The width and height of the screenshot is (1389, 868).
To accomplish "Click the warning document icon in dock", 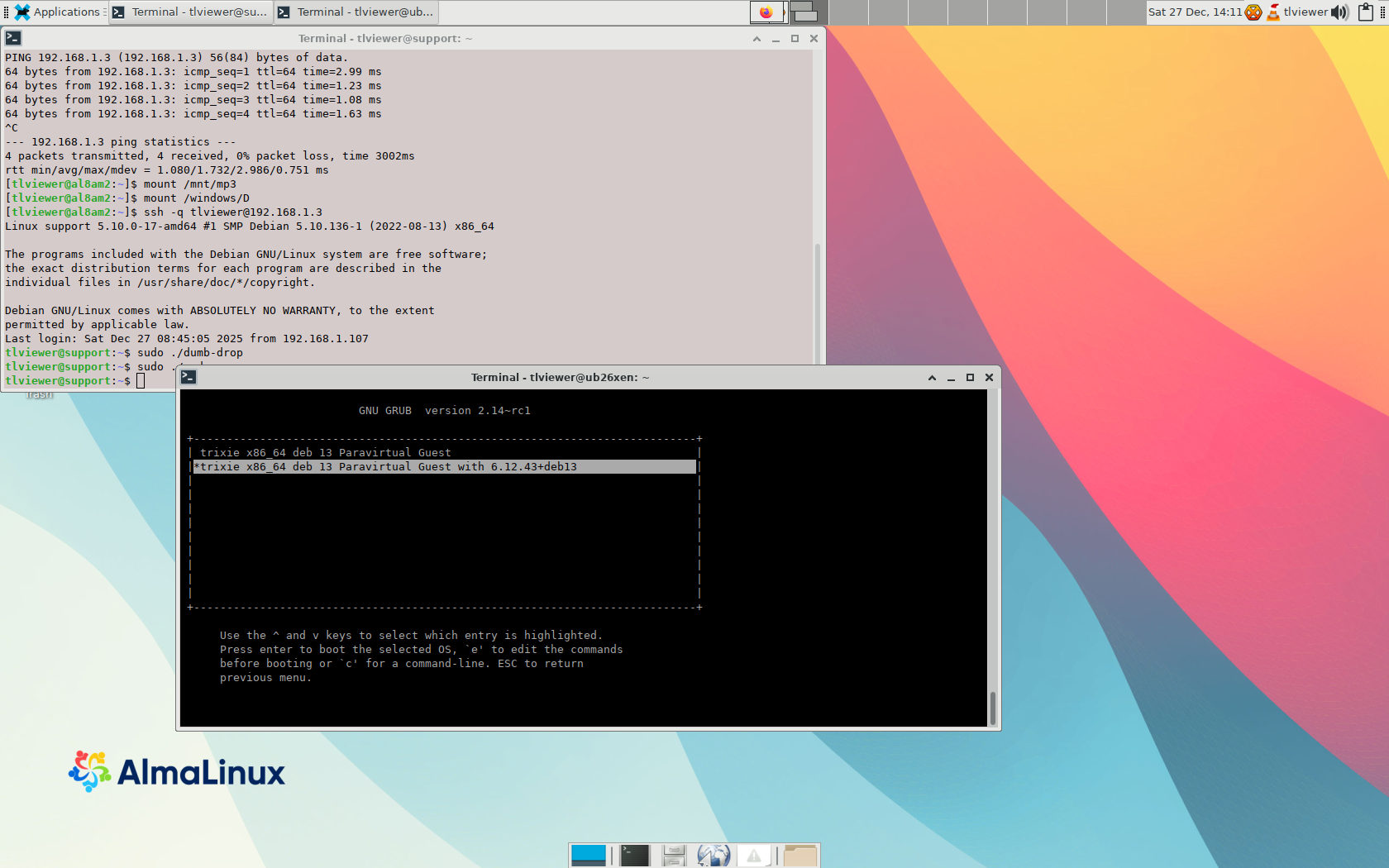I will click(x=754, y=855).
